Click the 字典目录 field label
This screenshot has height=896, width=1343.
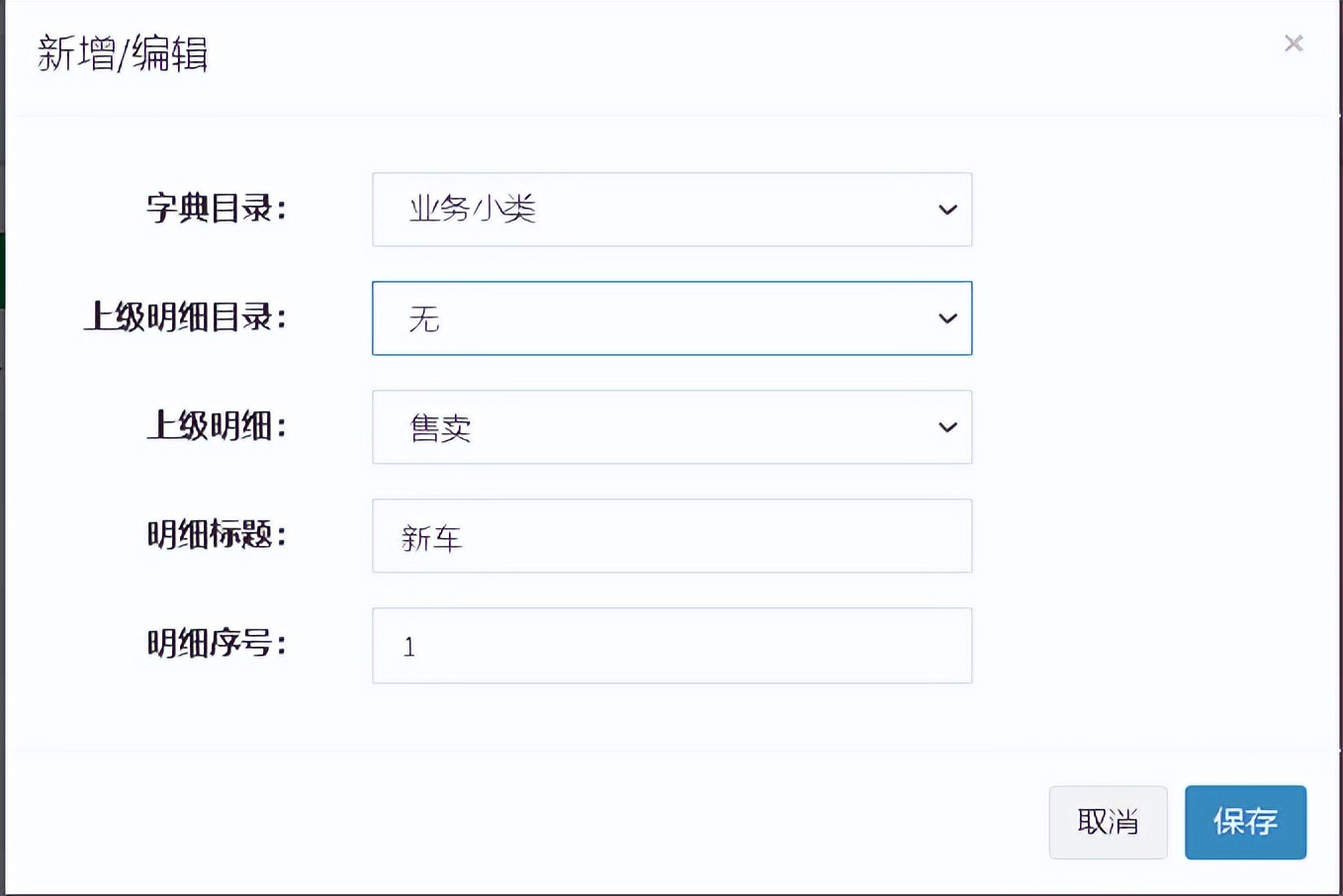tap(216, 209)
